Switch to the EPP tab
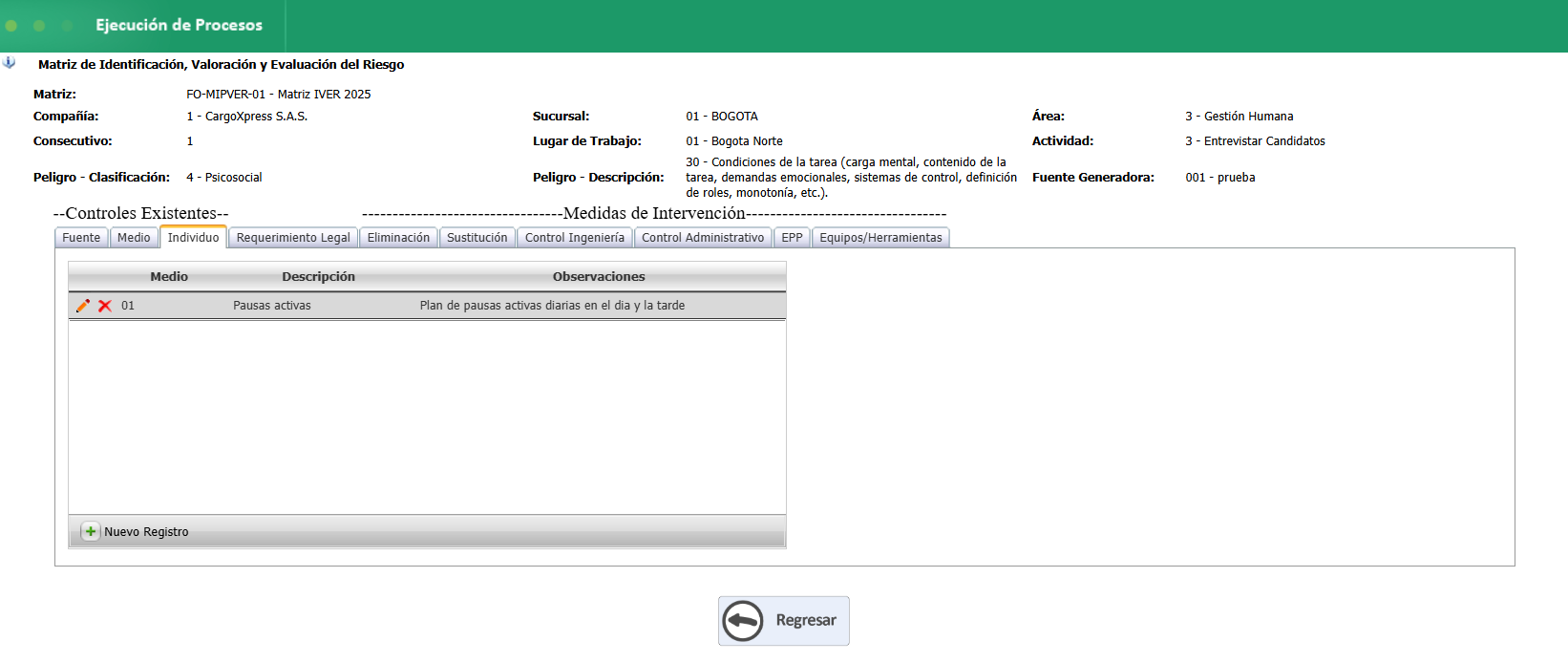This screenshot has height=663, width=1568. click(x=792, y=238)
